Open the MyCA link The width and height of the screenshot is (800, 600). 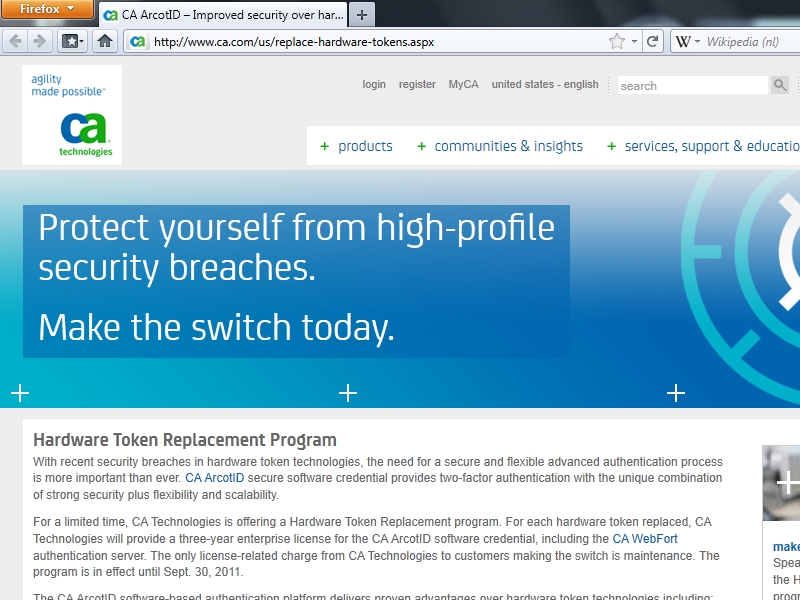(463, 84)
